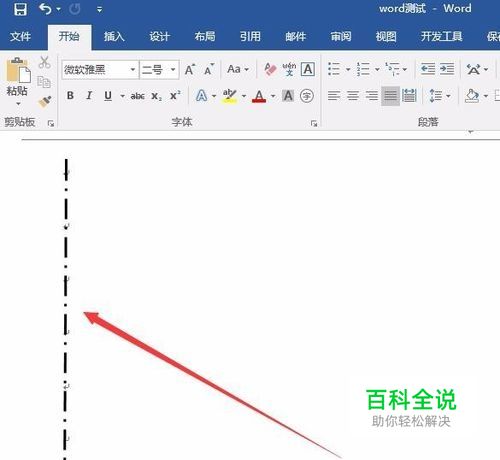Decrease font size with the shrink font icon
The height and width of the screenshot is (460, 500).
(209, 69)
